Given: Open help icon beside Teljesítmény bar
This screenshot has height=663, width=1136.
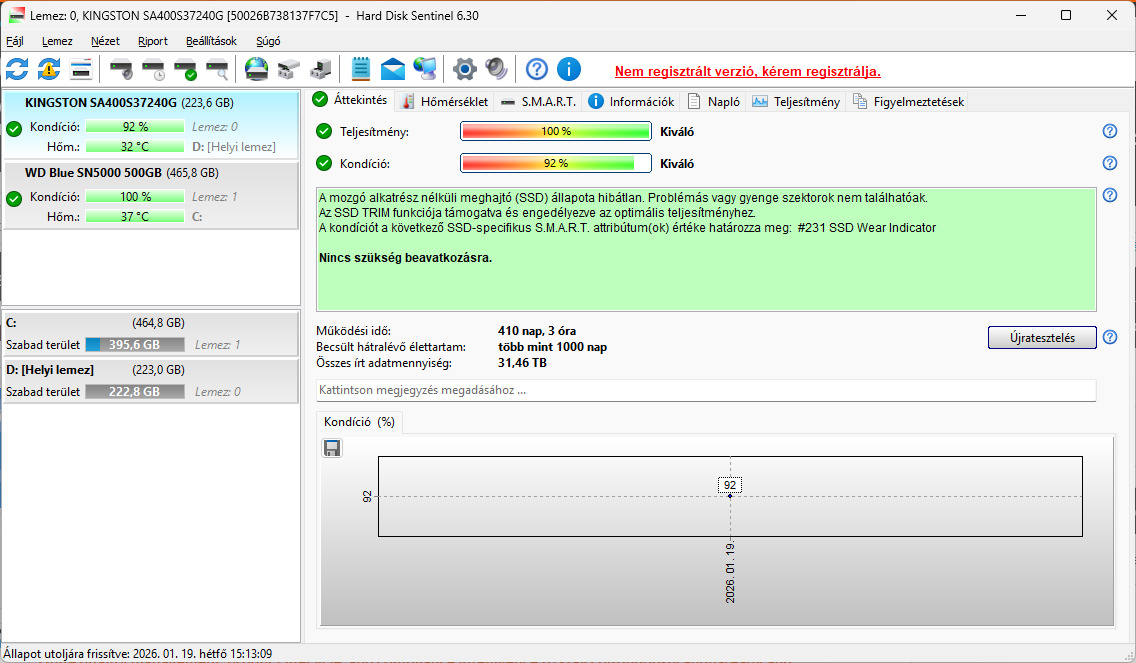Looking at the screenshot, I should [1109, 131].
